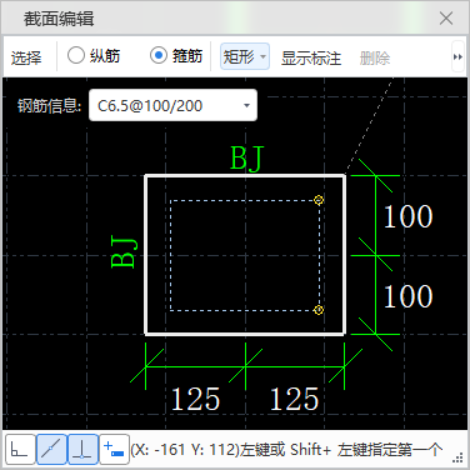Click the 选择 button in toolbar

[x=26, y=58]
